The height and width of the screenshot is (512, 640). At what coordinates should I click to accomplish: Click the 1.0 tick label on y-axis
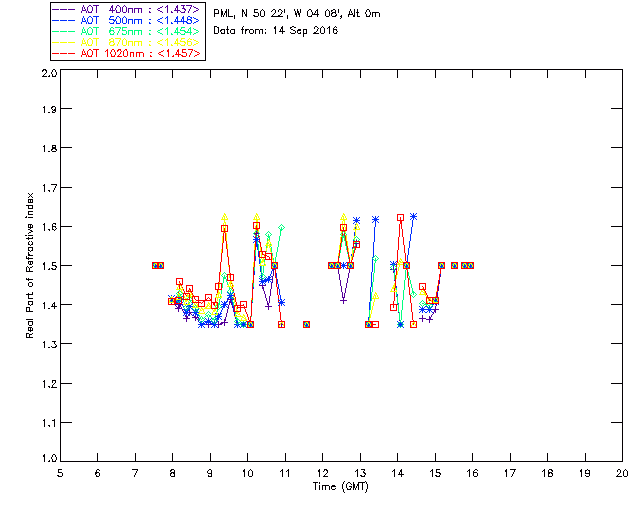click(x=47, y=459)
